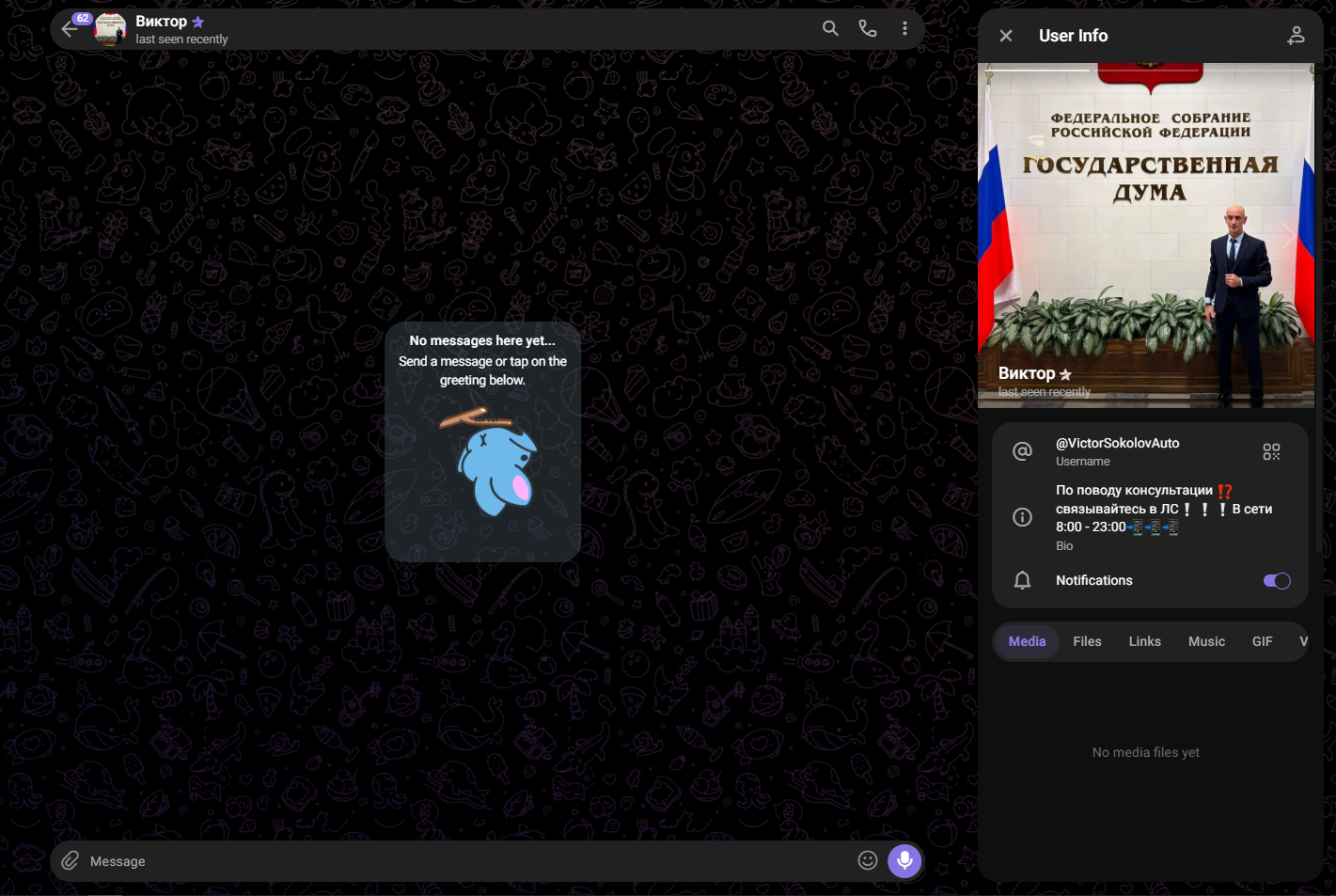The width and height of the screenshot is (1336, 896).
Task: Toggle the Notifications switch off
Action: pyautogui.click(x=1277, y=581)
